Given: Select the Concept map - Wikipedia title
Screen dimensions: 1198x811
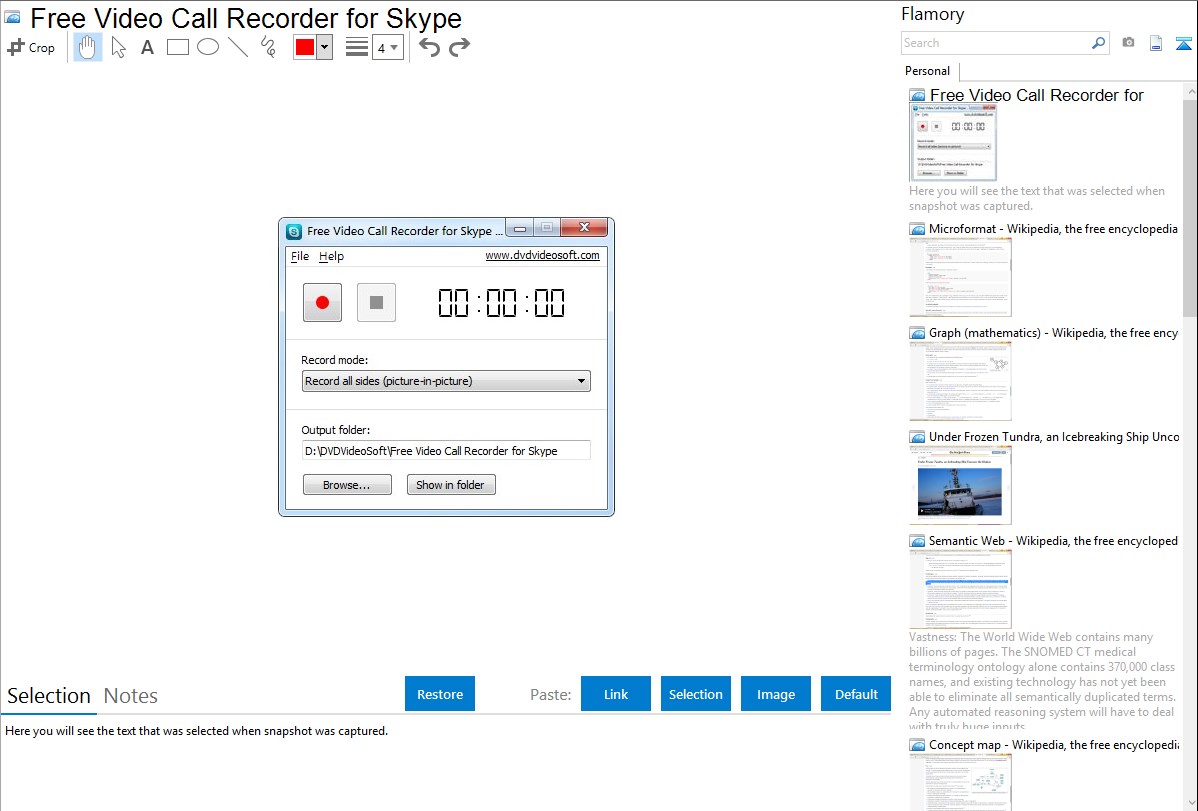Looking at the screenshot, I should [x=1054, y=744].
